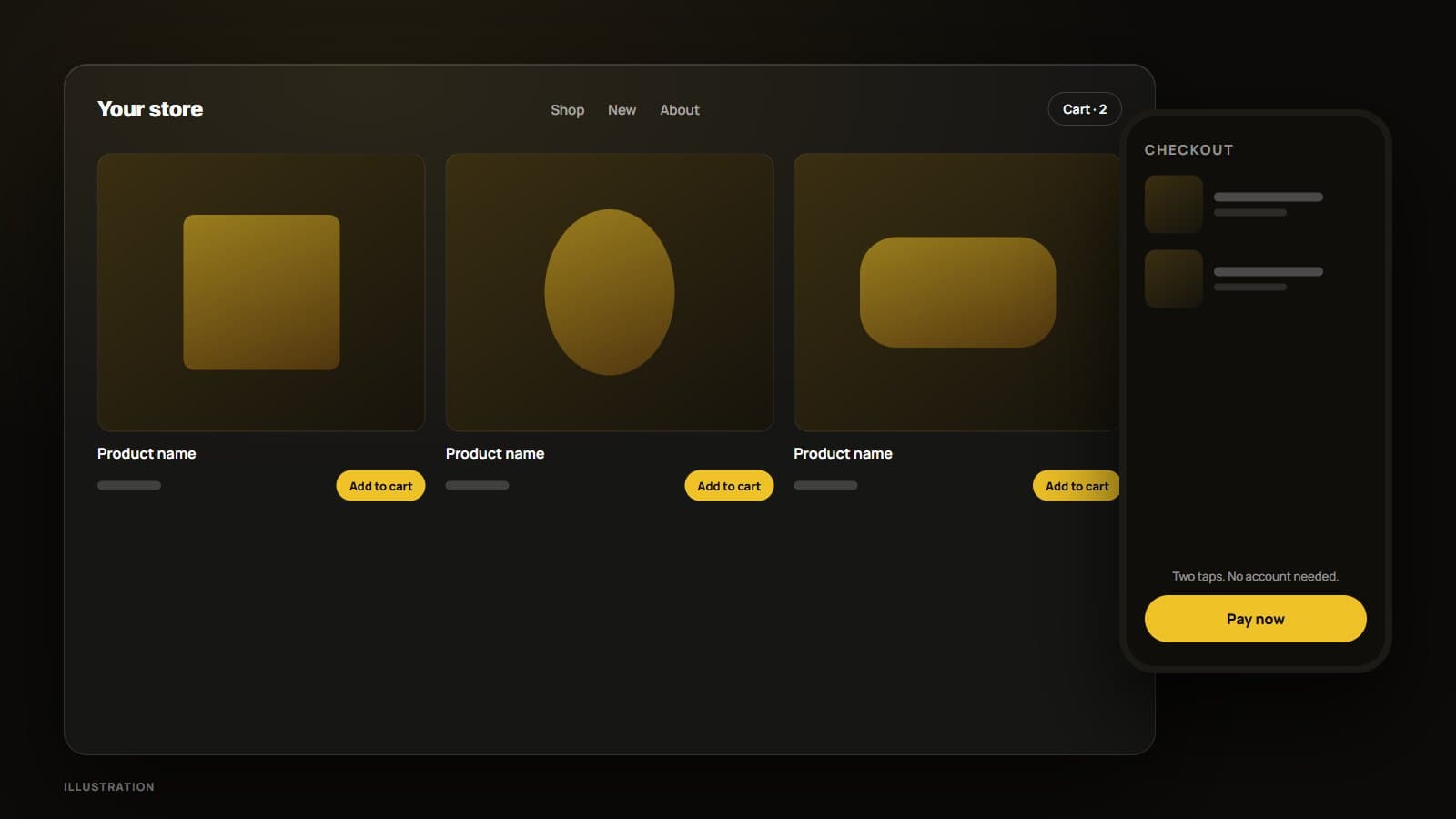The width and height of the screenshot is (1456, 819).
Task: Tap the Pay now button
Action: click(x=1255, y=619)
